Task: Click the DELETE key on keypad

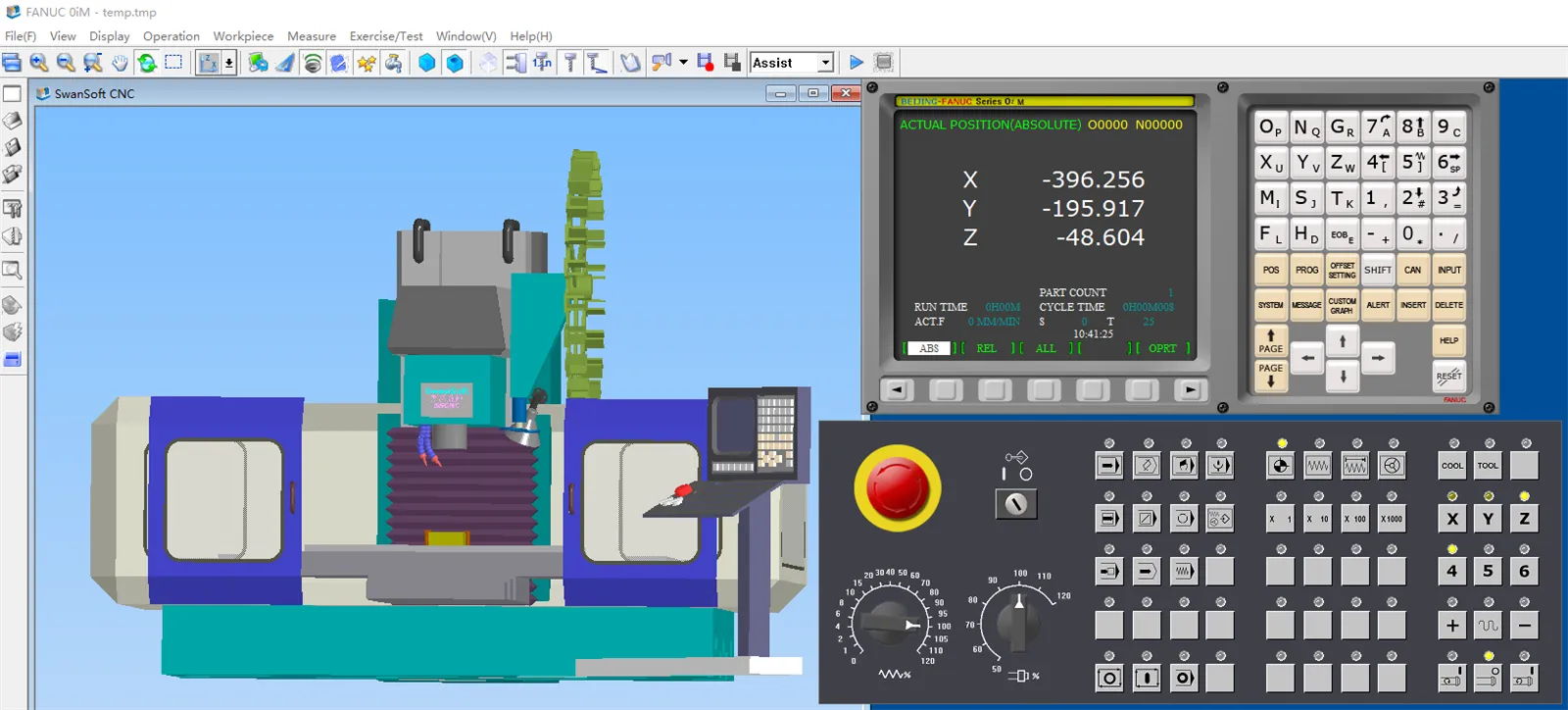Action: 1448,305
